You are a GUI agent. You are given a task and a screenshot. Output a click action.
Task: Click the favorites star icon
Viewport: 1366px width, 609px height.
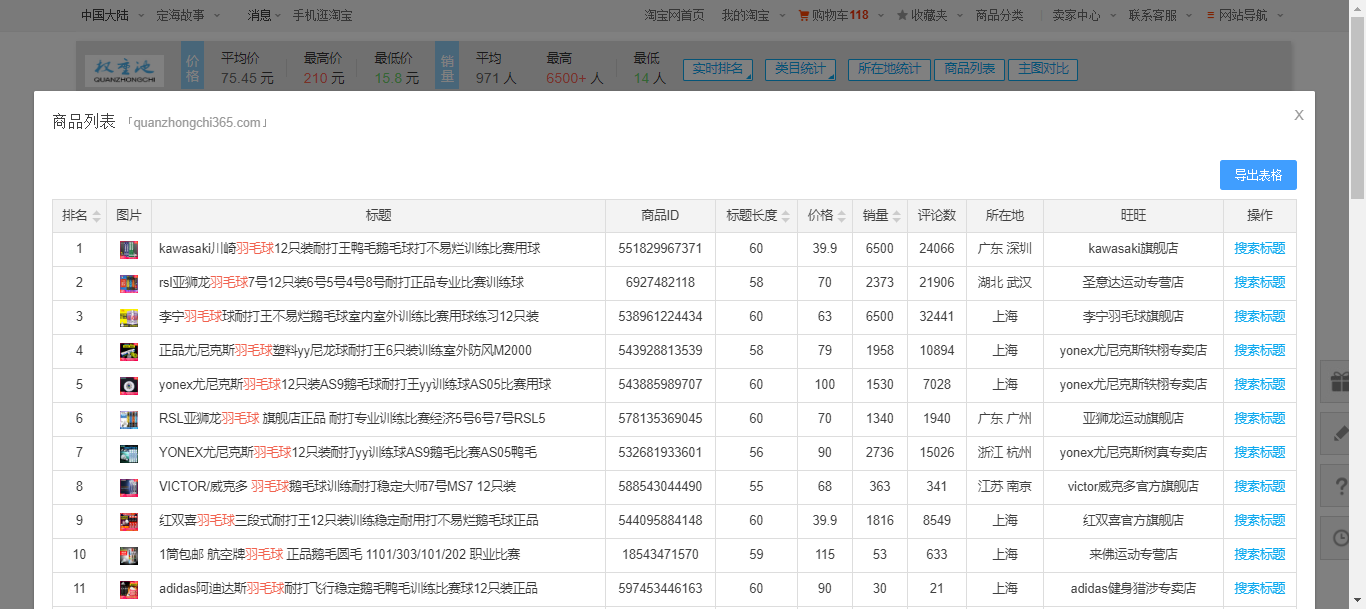pyautogui.click(x=902, y=15)
